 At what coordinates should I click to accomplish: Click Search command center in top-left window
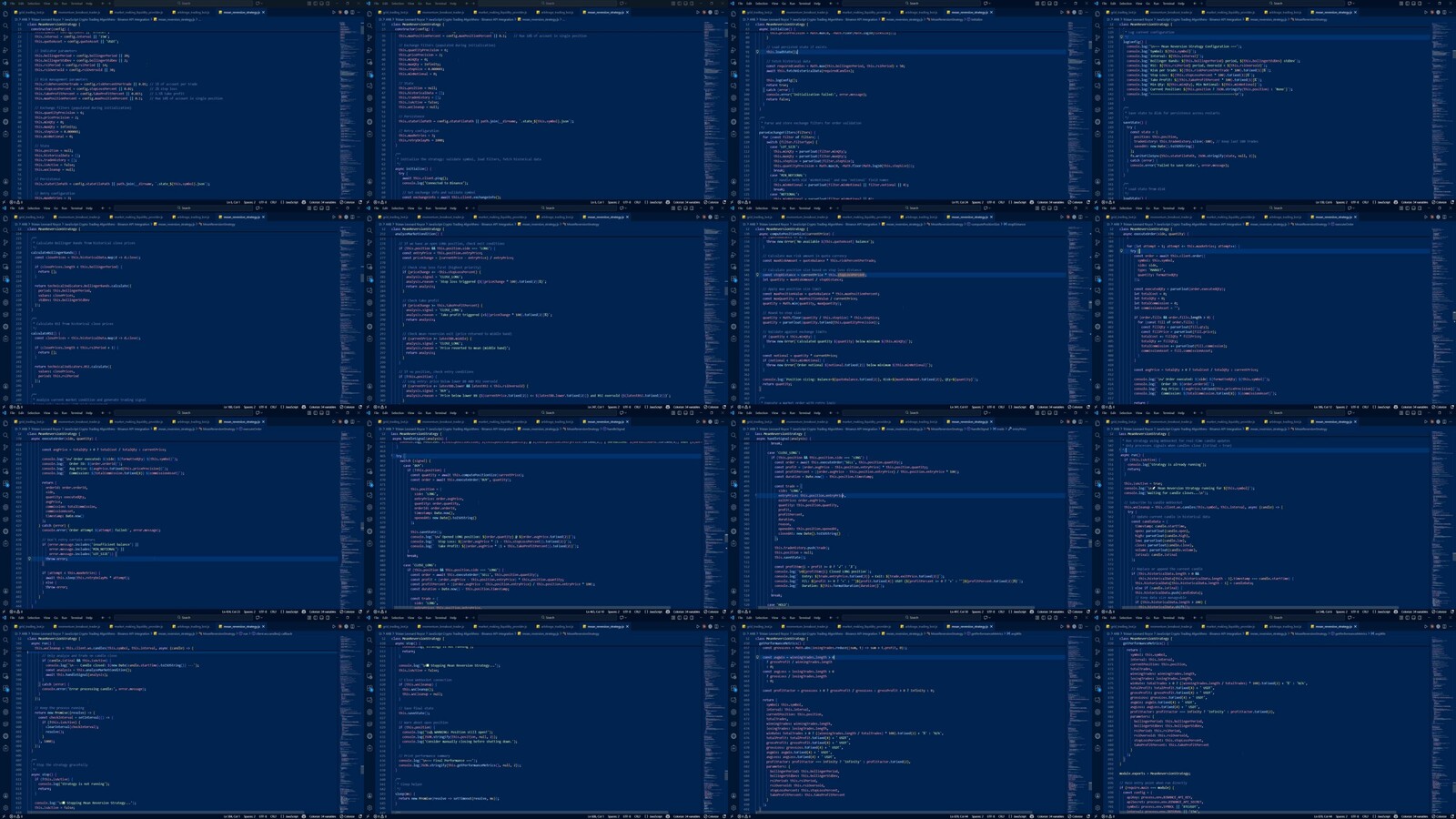tap(186, 4)
